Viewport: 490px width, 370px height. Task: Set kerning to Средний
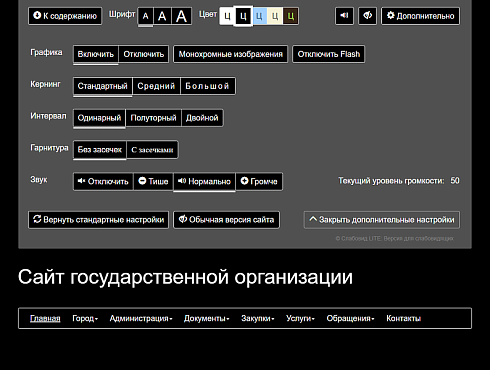point(156,86)
